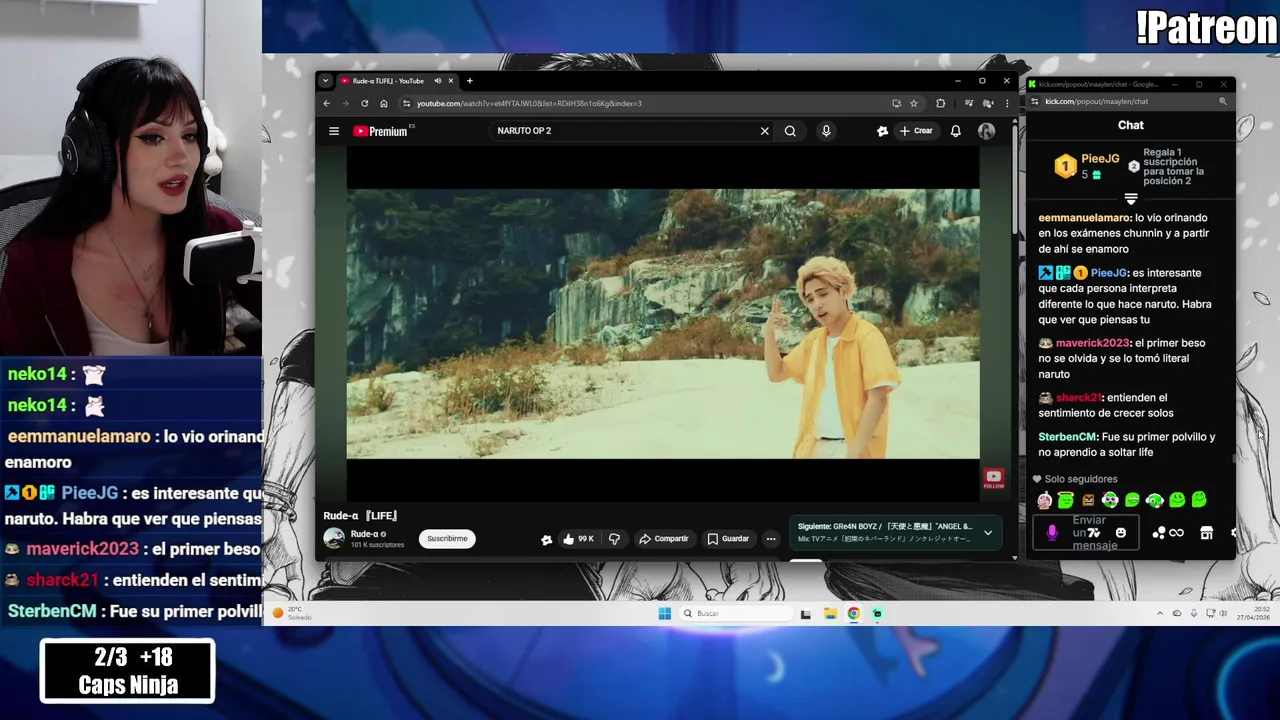Collapse the leaderboard with the arrow handle
1280x720 pixels.
point(1131,199)
